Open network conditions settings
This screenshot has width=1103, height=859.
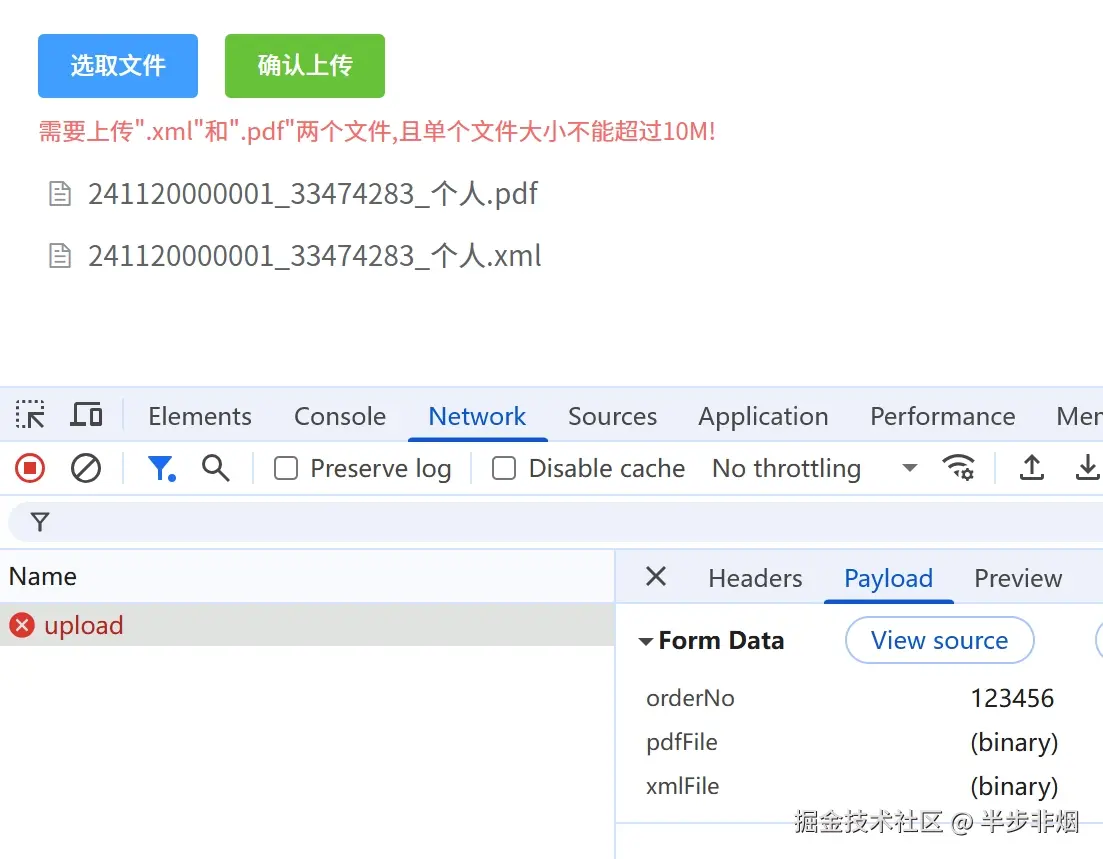(959, 468)
